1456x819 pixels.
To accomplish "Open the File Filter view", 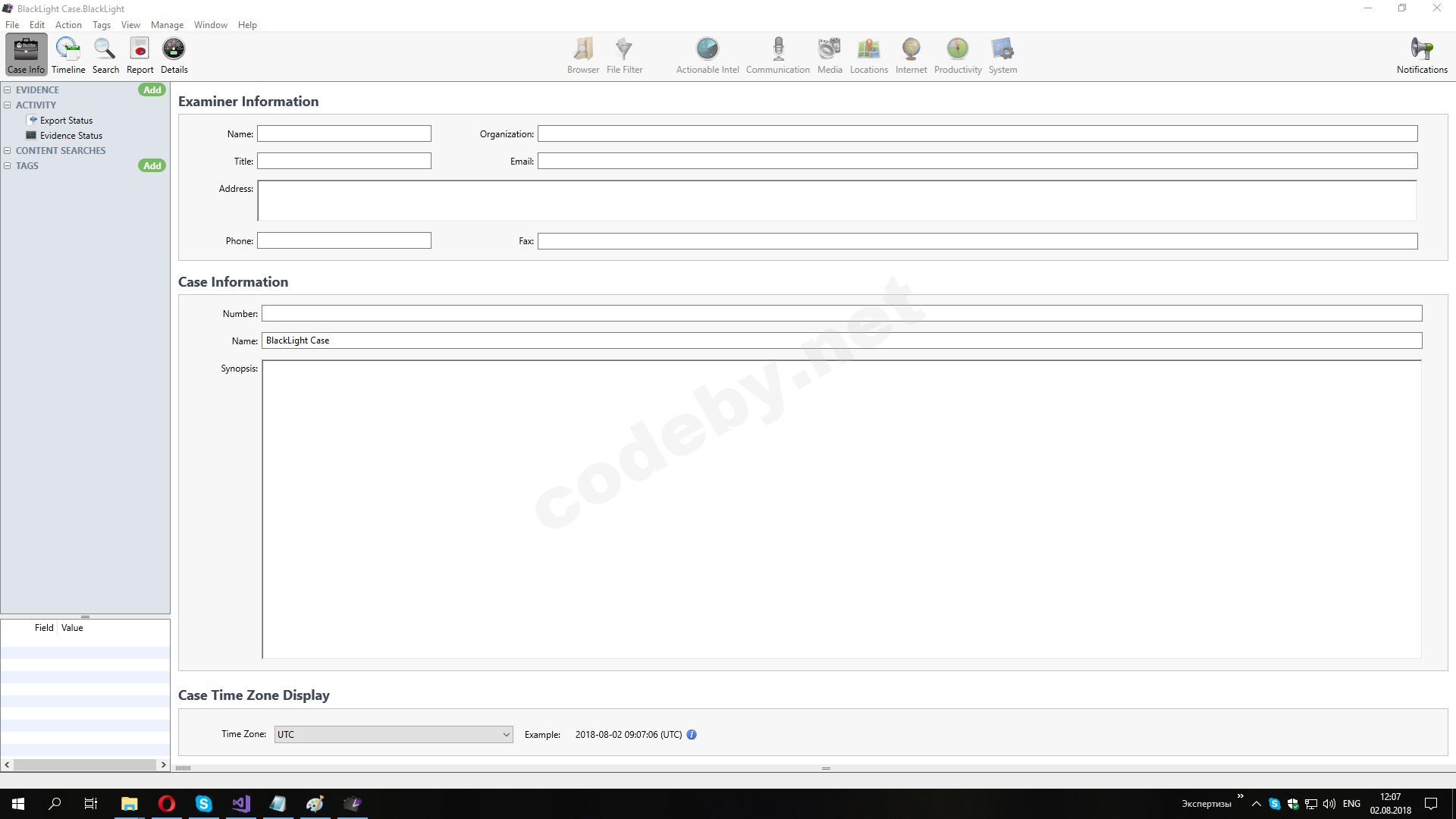I will (x=624, y=55).
